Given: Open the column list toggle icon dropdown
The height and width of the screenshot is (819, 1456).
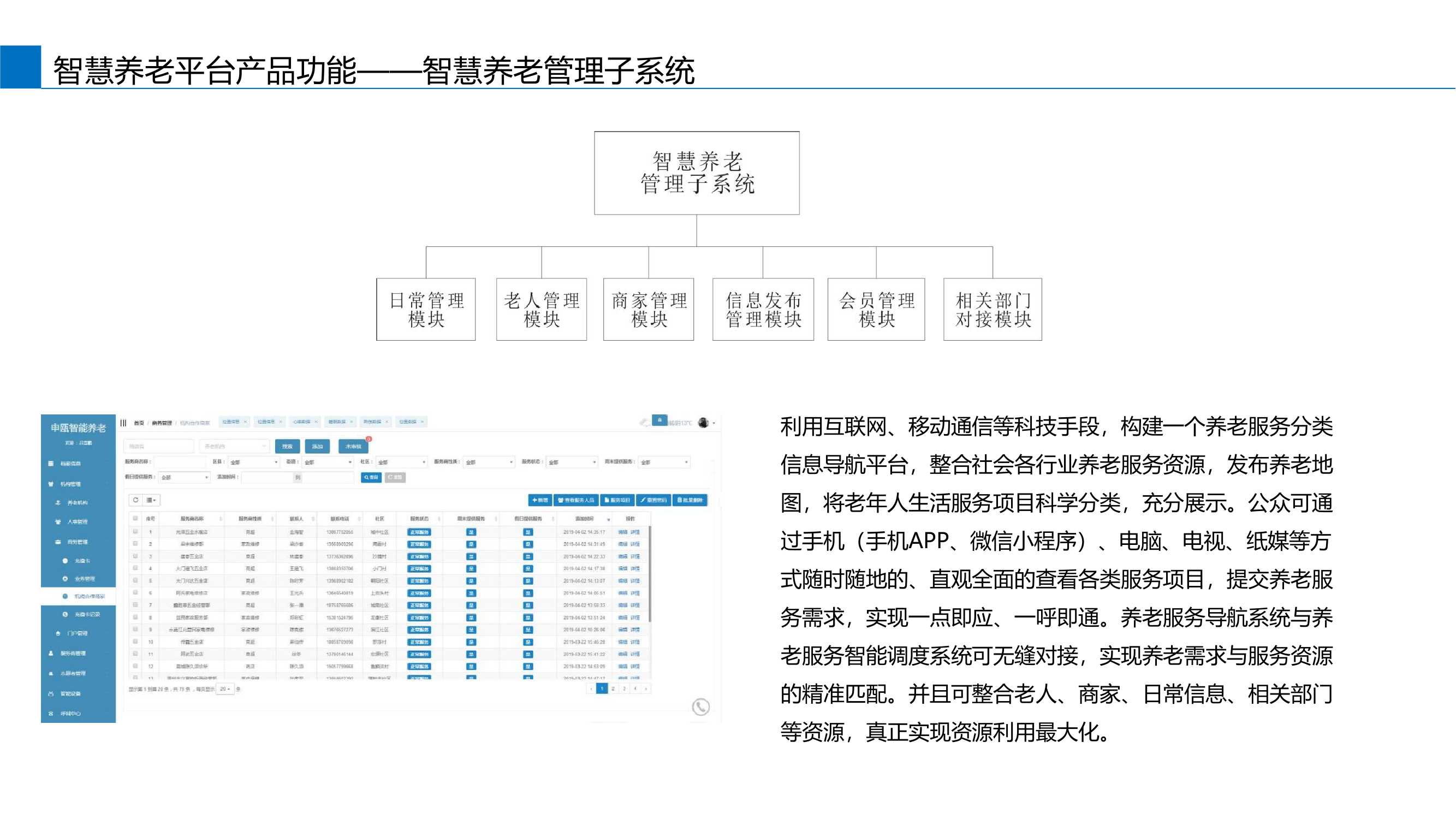Looking at the screenshot, I should click(151, 500).
